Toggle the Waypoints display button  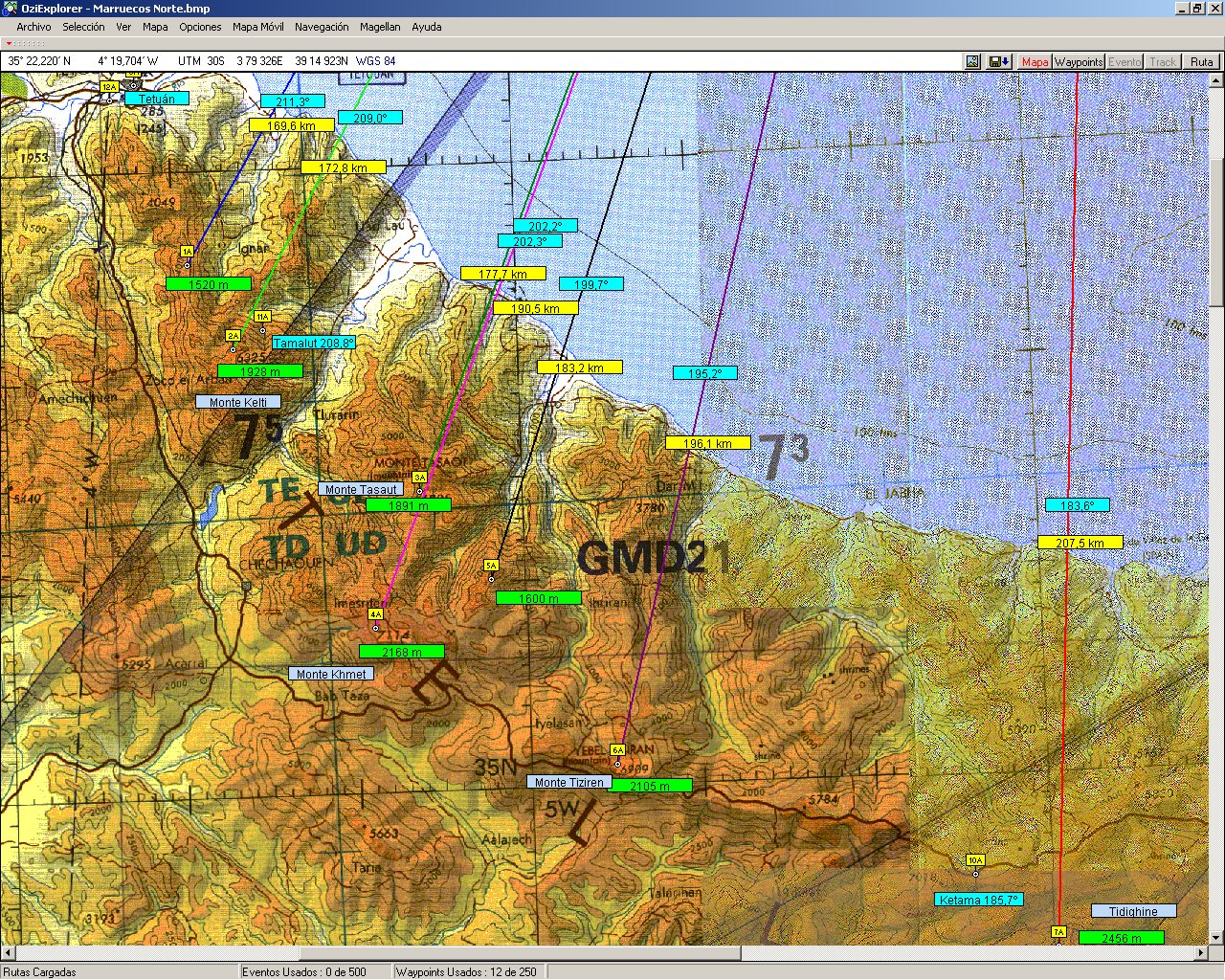coord(1079,61)
